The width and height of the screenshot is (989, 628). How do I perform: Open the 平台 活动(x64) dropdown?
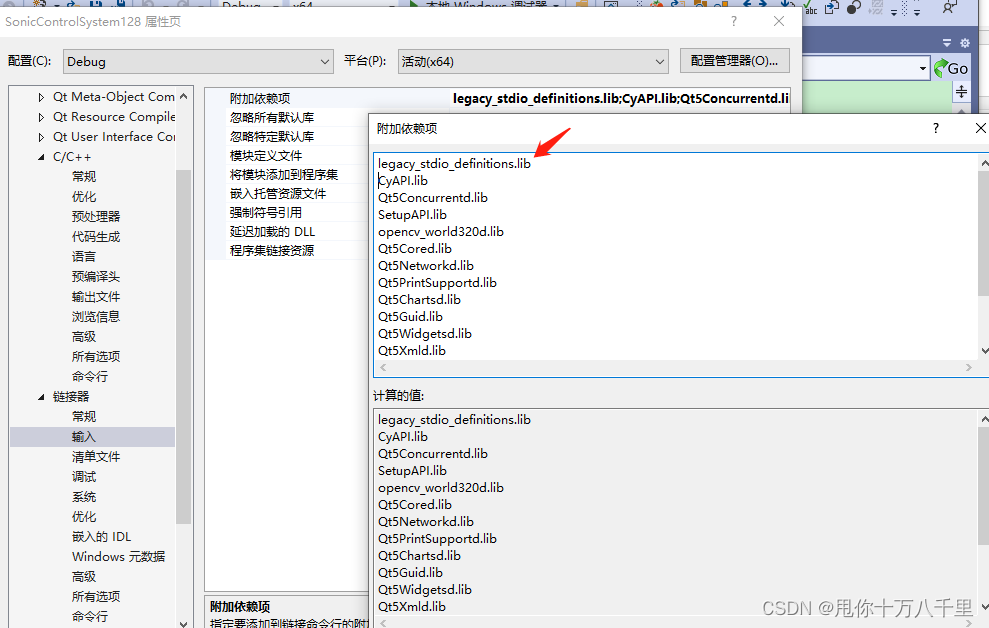533,62
